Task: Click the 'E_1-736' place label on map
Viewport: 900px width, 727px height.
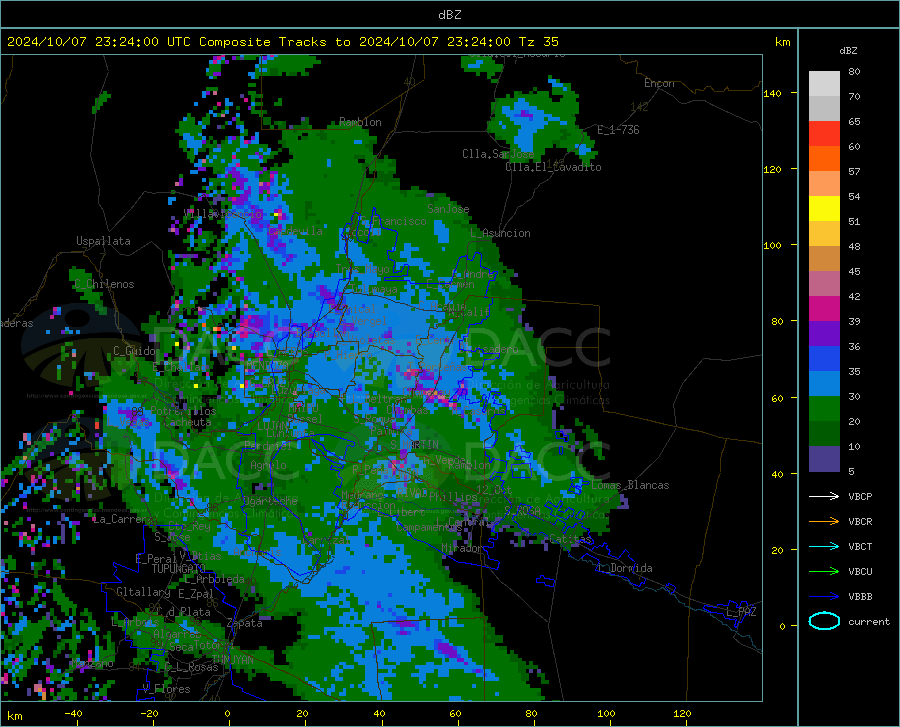Action: [618, 130]
